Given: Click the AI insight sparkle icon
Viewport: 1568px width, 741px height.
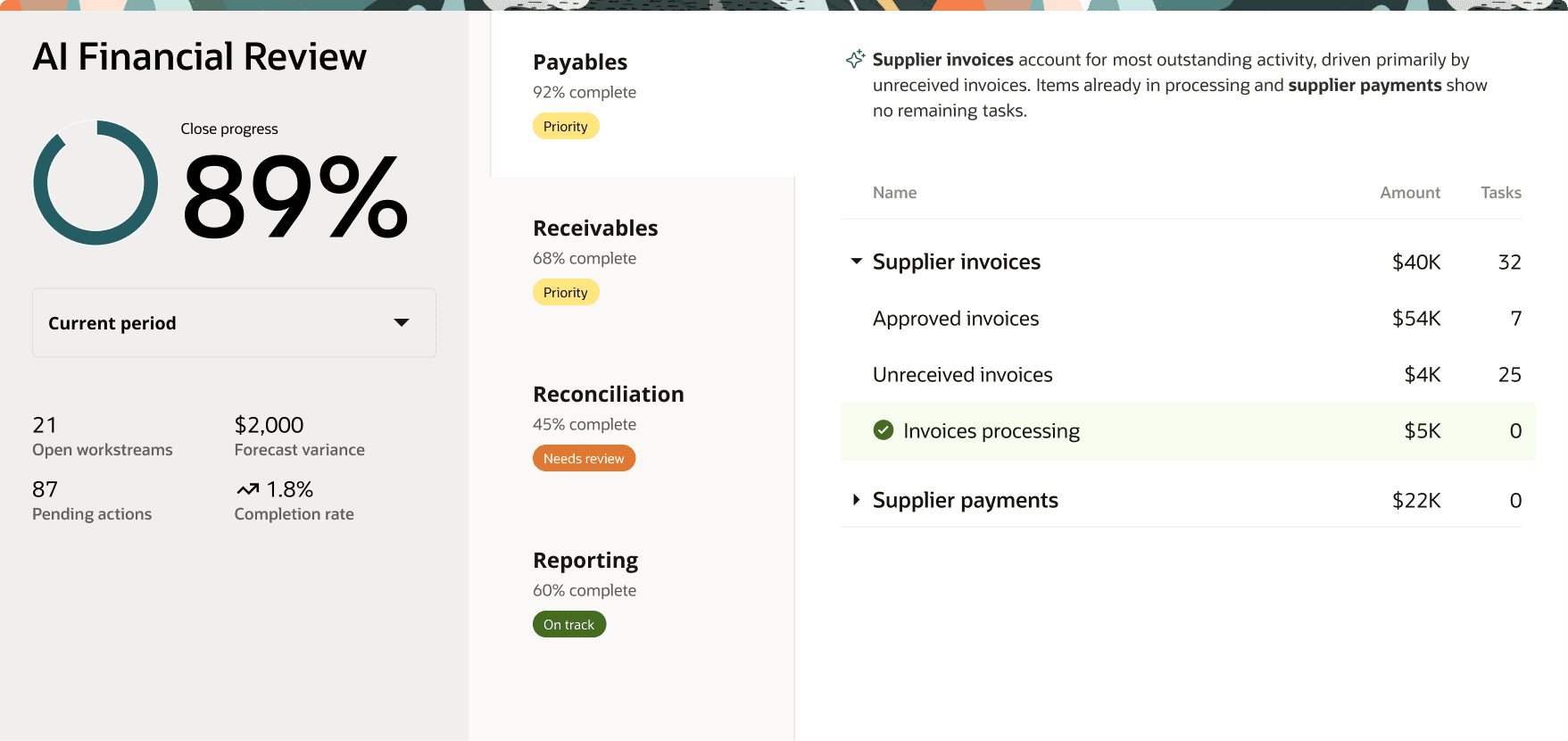Looking at the screenshot, I should click(855, 59).
